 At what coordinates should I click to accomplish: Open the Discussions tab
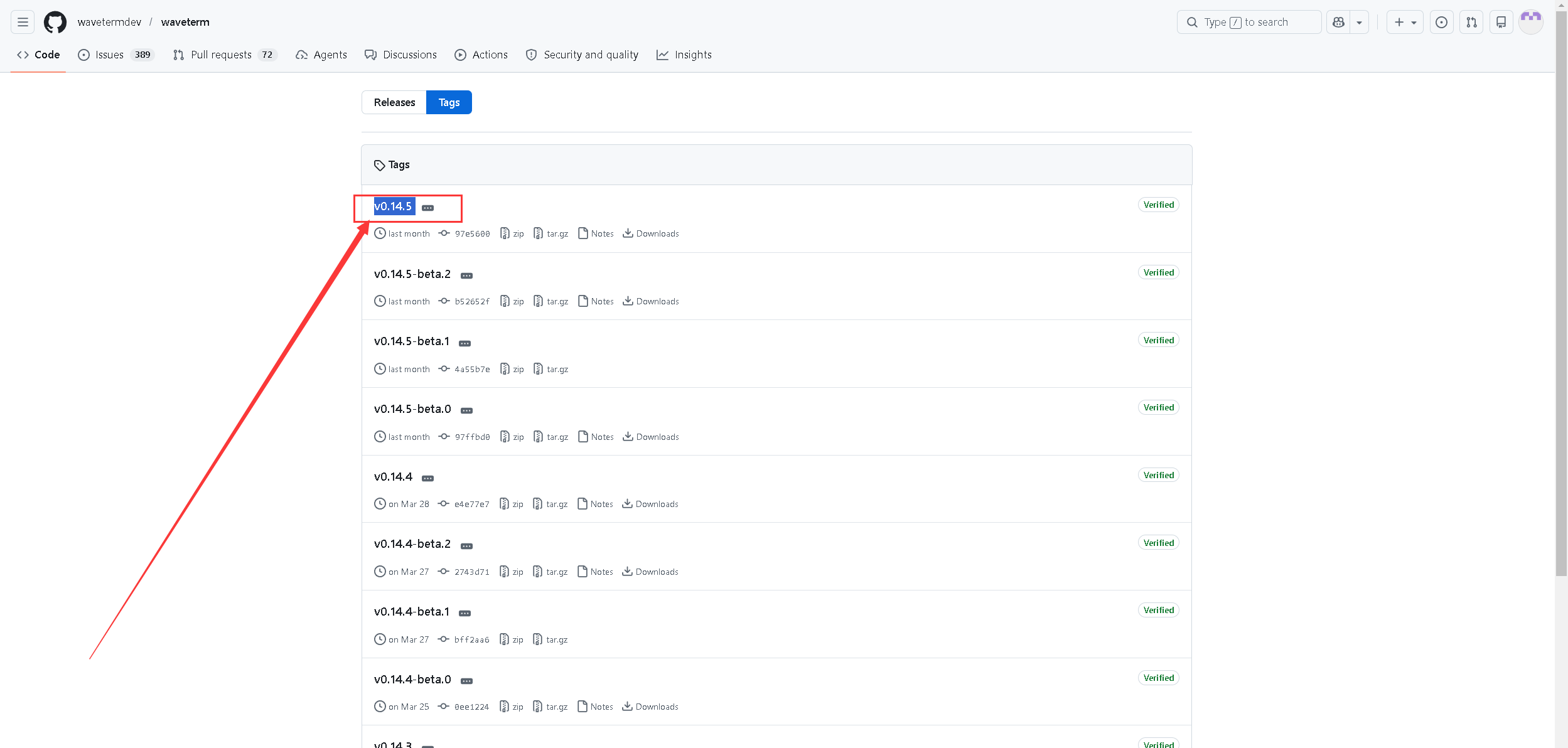tap(400, 55)
